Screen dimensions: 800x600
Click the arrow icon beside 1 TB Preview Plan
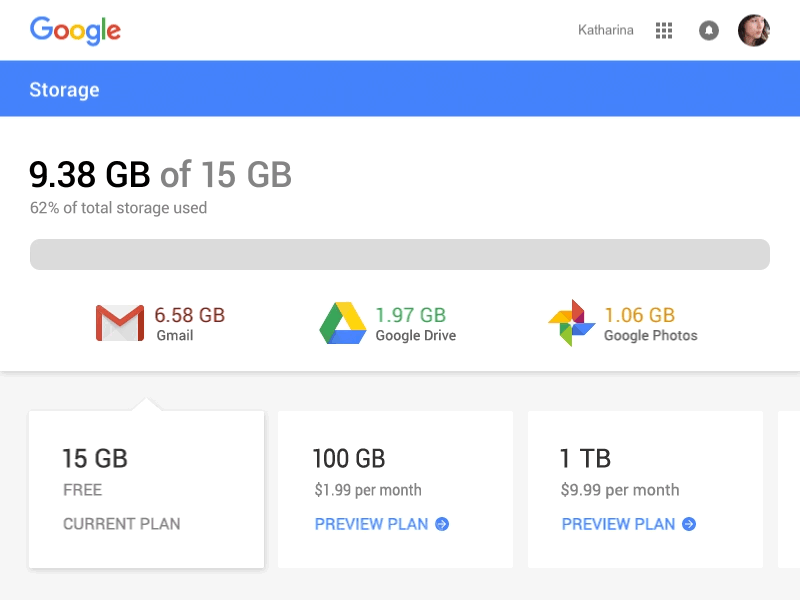[x=688, y=524]
